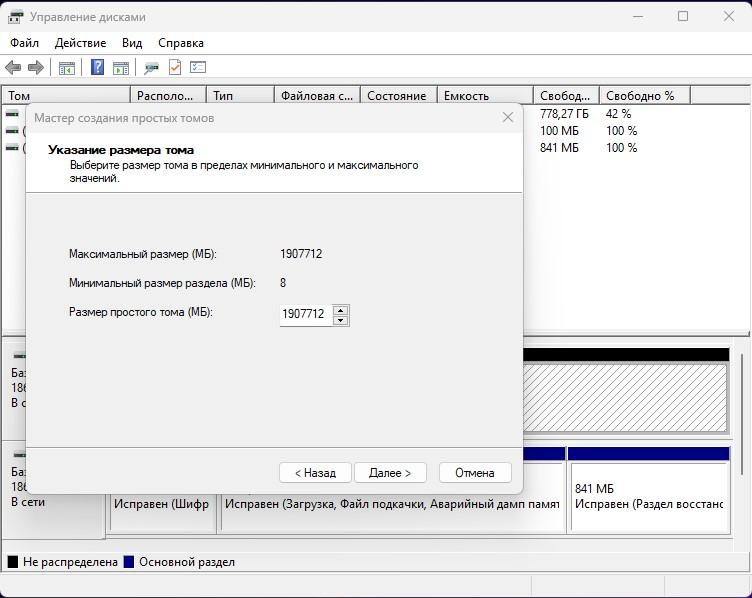This screenshot has width=752, height=598.
Task: Click the Отмена button
Action: (x=474, y=472)
